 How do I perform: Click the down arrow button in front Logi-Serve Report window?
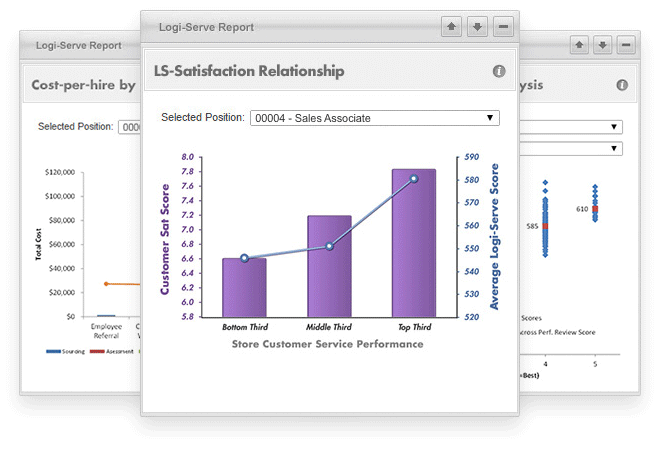click(x=477, y=27)
